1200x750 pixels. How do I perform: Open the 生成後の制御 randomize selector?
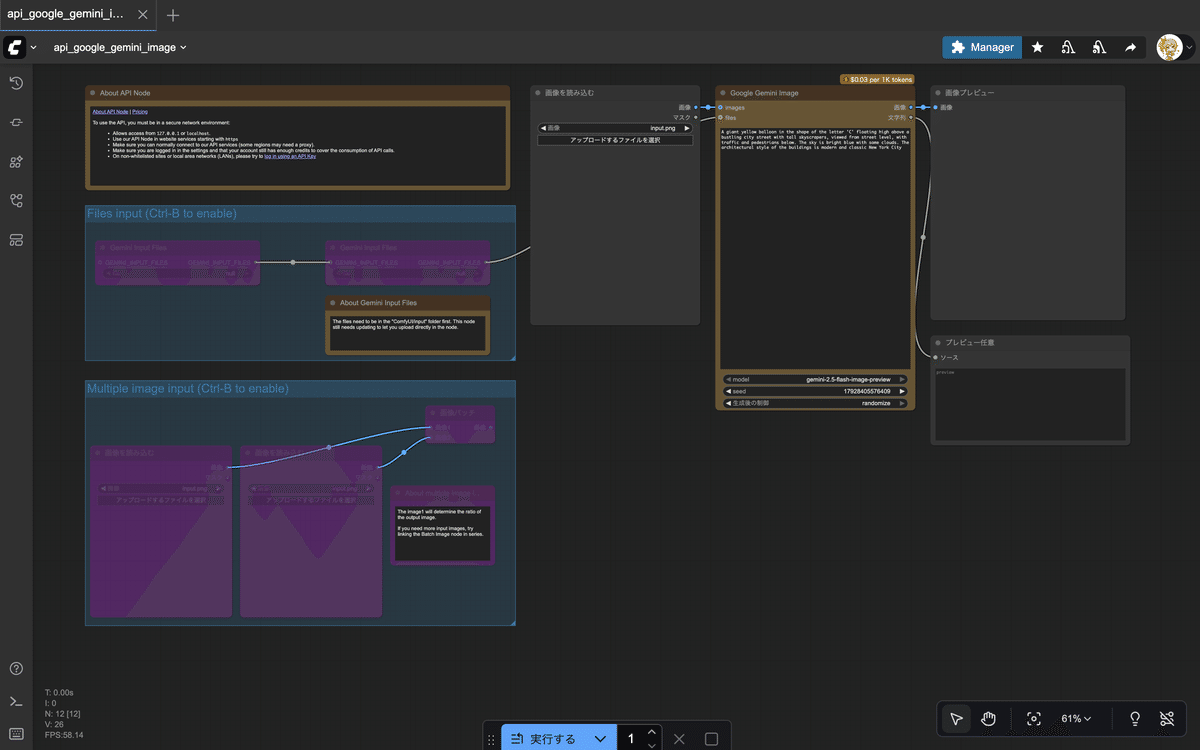pos(815,403)
